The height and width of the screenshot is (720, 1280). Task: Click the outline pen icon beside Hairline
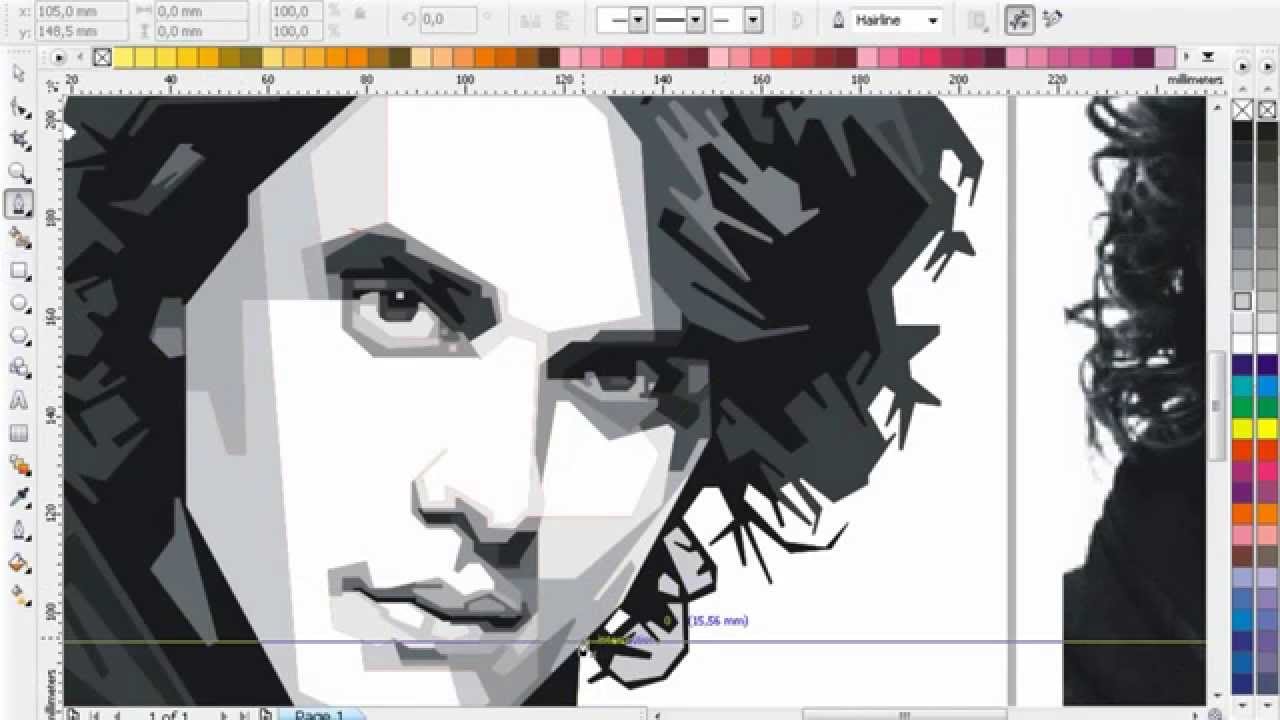click(838, 20)
